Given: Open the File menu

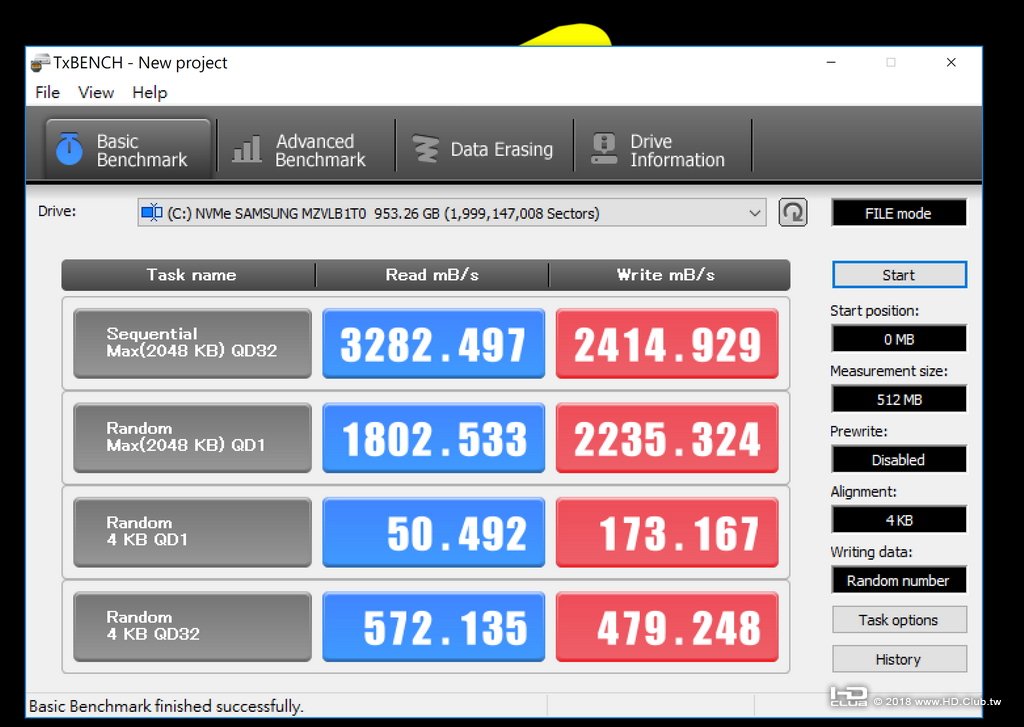Looking at the screenshot, I should click(x=48, y=93).
